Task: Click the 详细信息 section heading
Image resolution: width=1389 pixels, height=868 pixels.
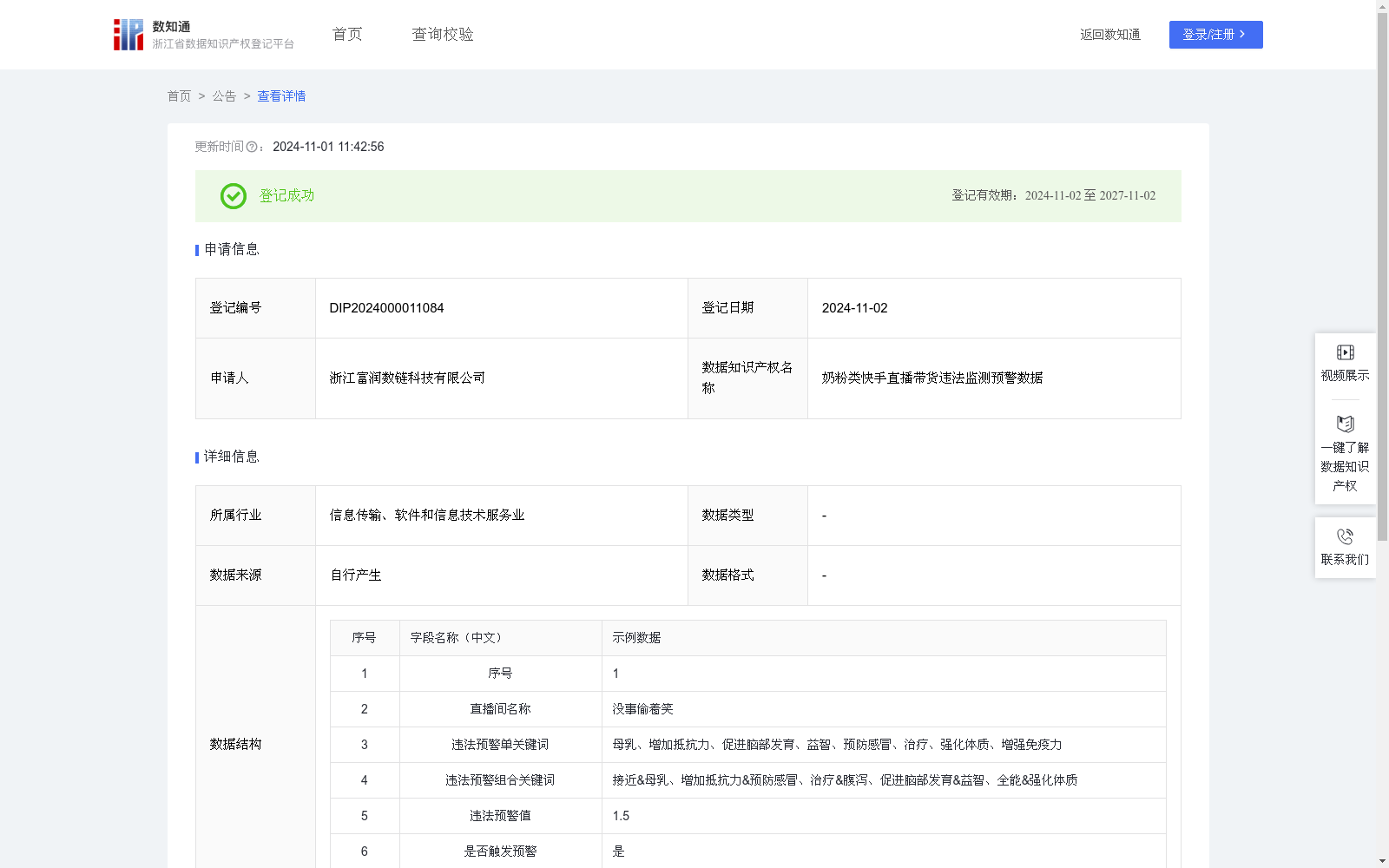Action: (x=231, y=457)
